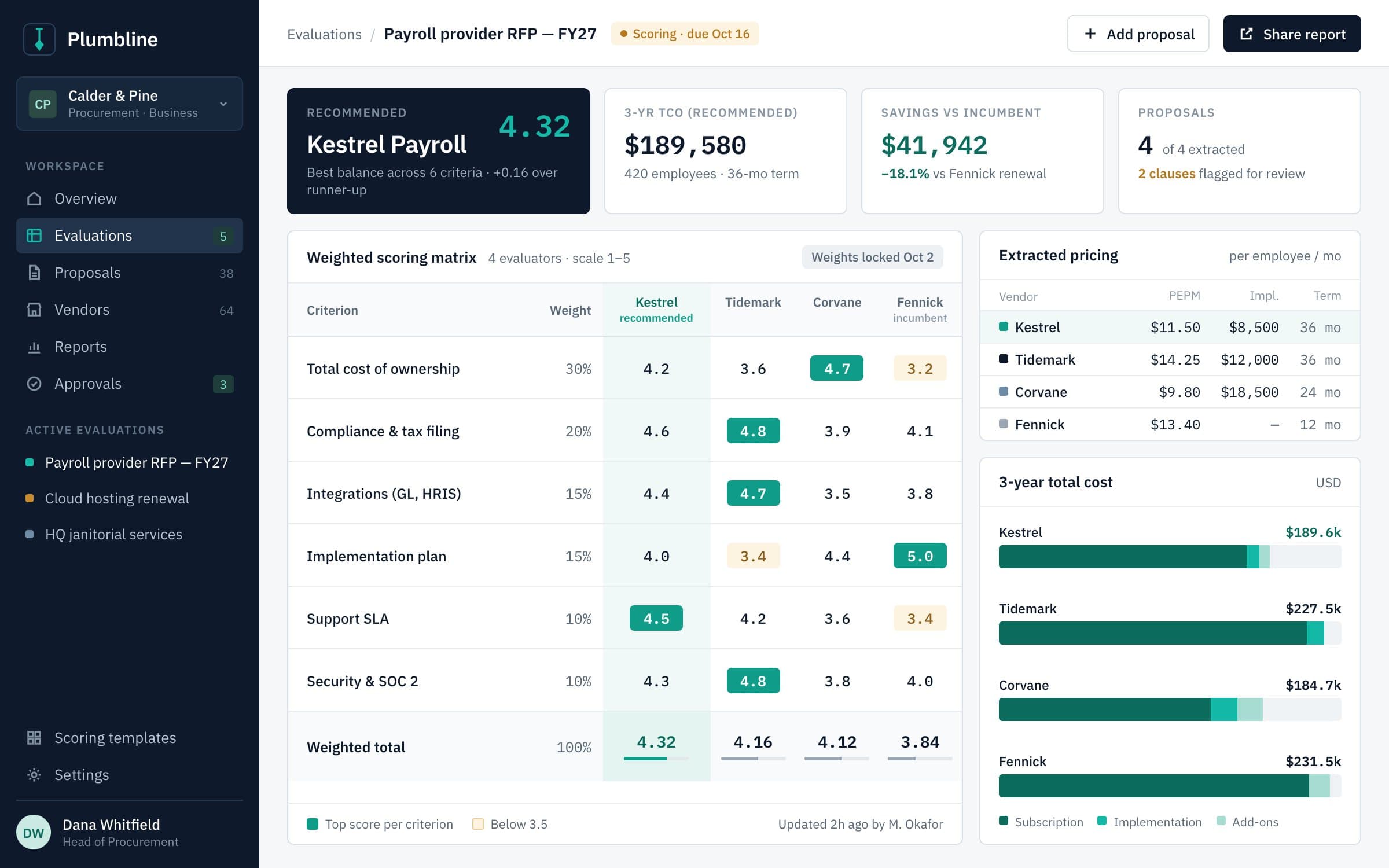Image resolution: width=1389 pixels, height=868 pixels.
Task: Open Scoring templates
Action: pos(130,738)
